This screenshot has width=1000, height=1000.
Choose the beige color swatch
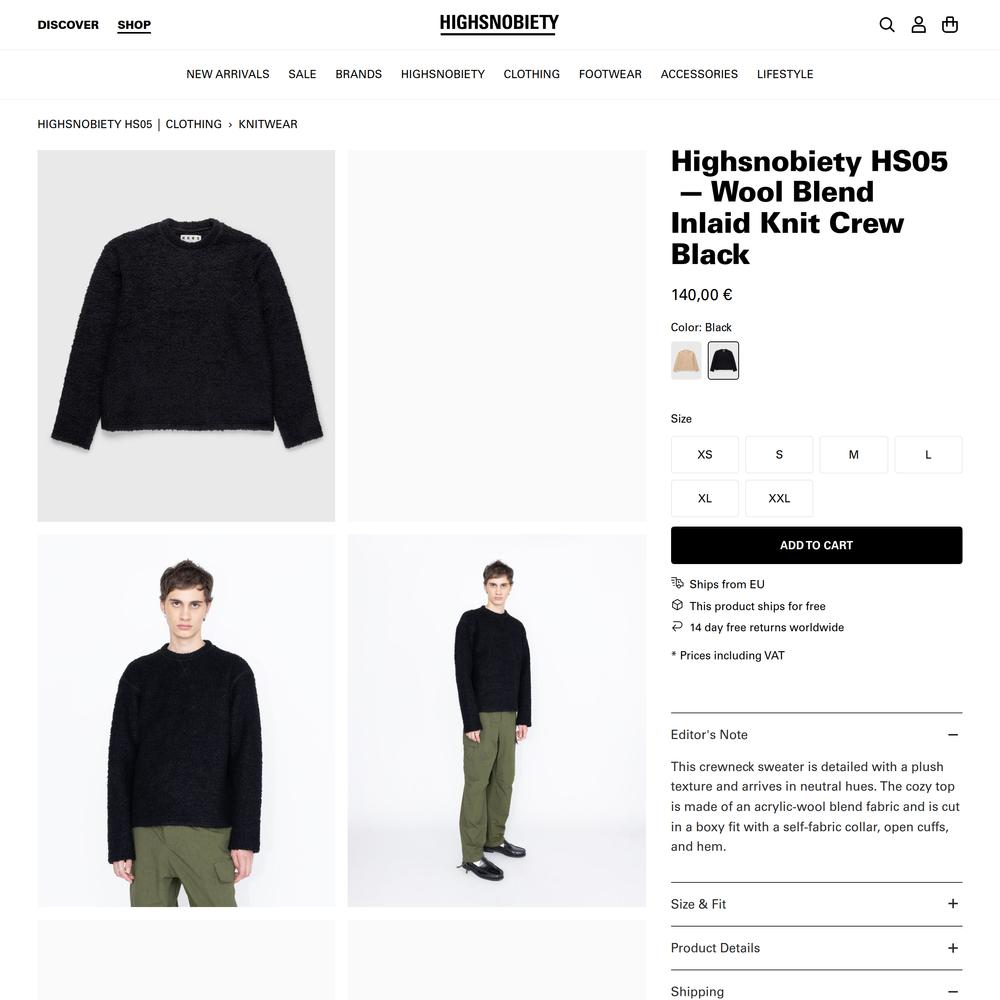[x=686, y=360]
